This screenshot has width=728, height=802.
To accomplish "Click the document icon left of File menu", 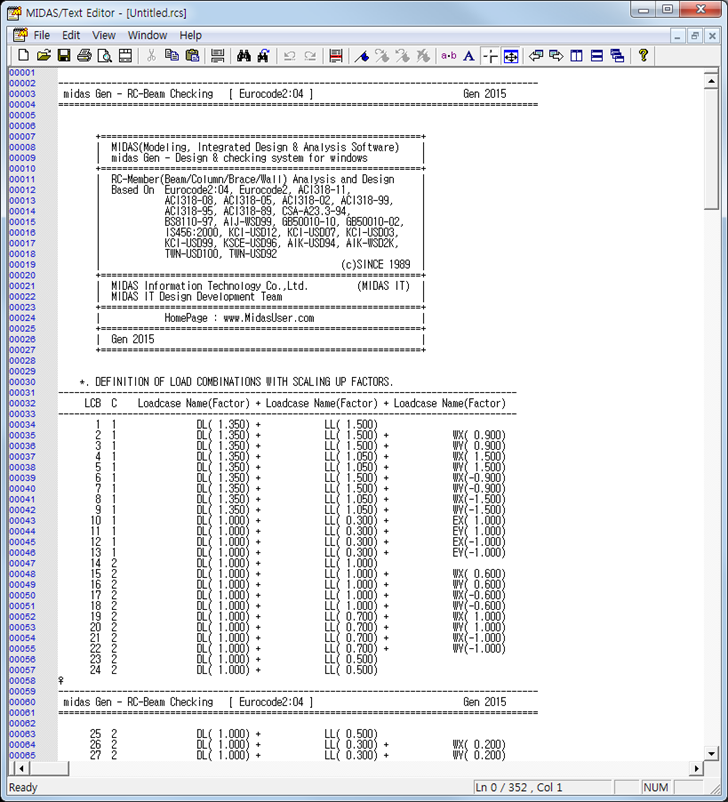I will click(x=20, y=35).
